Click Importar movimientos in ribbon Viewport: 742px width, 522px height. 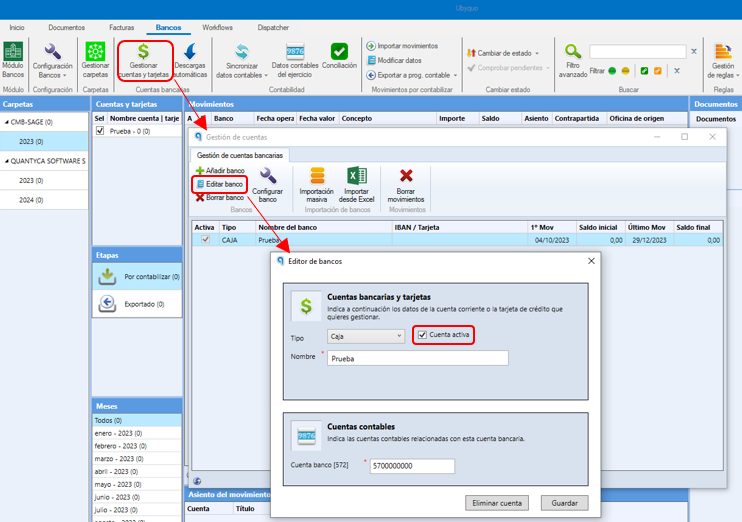pos(402,46)
